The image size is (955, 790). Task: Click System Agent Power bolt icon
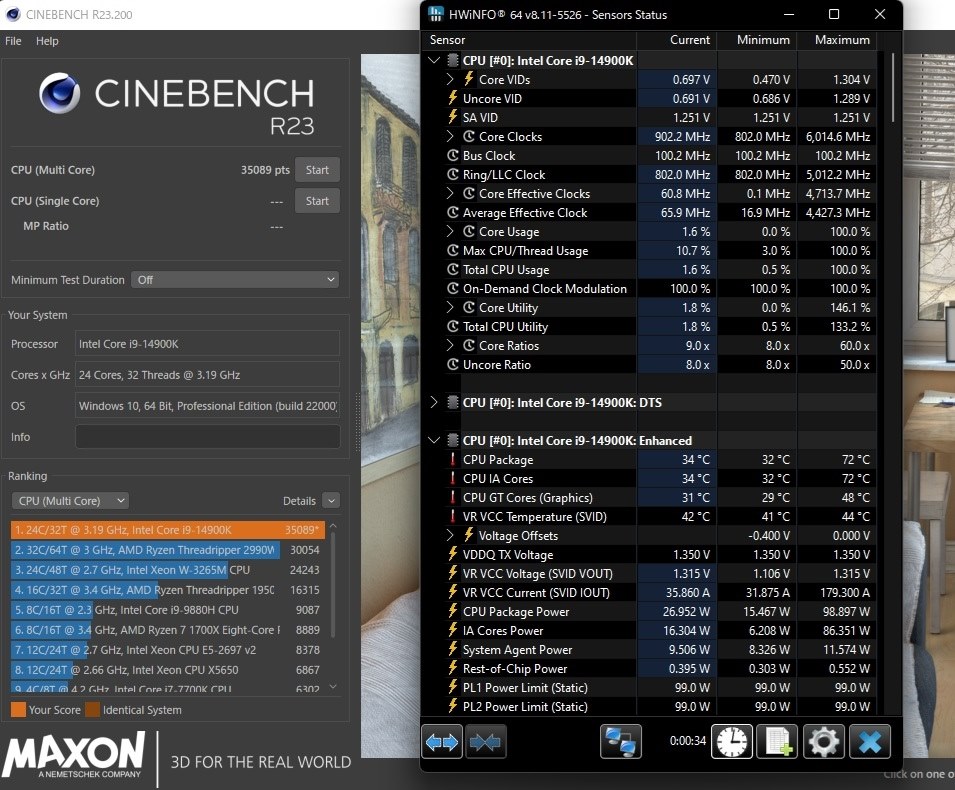coord(453,649)
